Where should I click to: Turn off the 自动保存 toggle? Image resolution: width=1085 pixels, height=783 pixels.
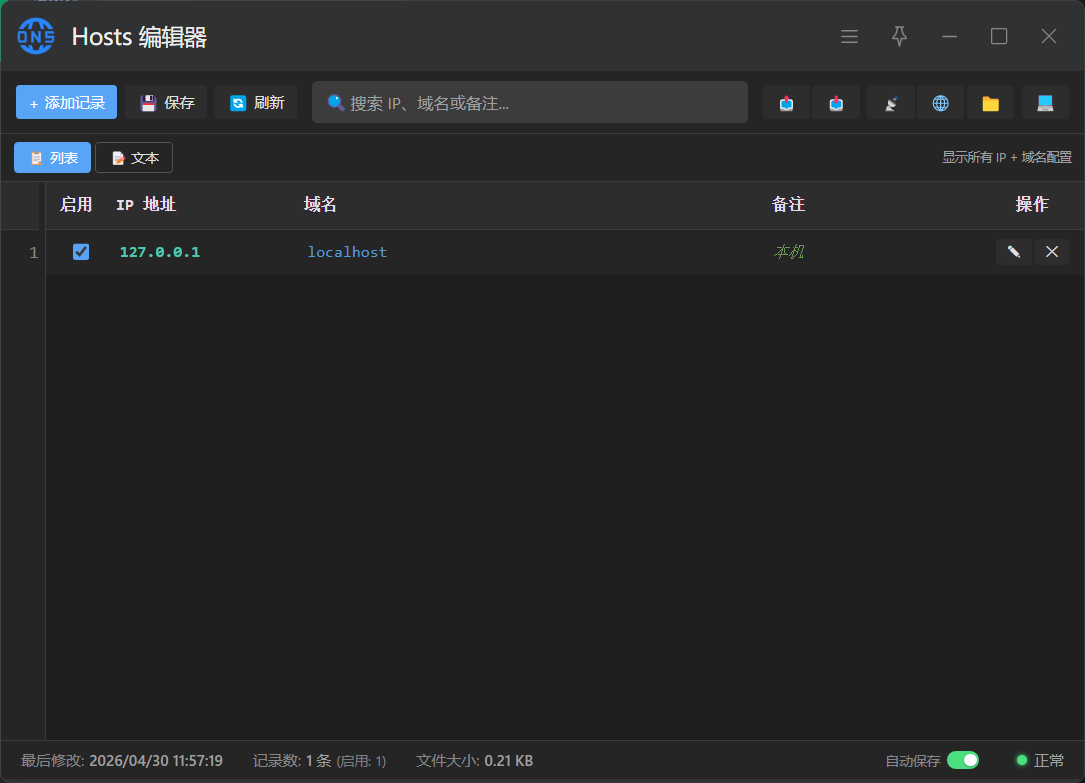pos(963,760)
